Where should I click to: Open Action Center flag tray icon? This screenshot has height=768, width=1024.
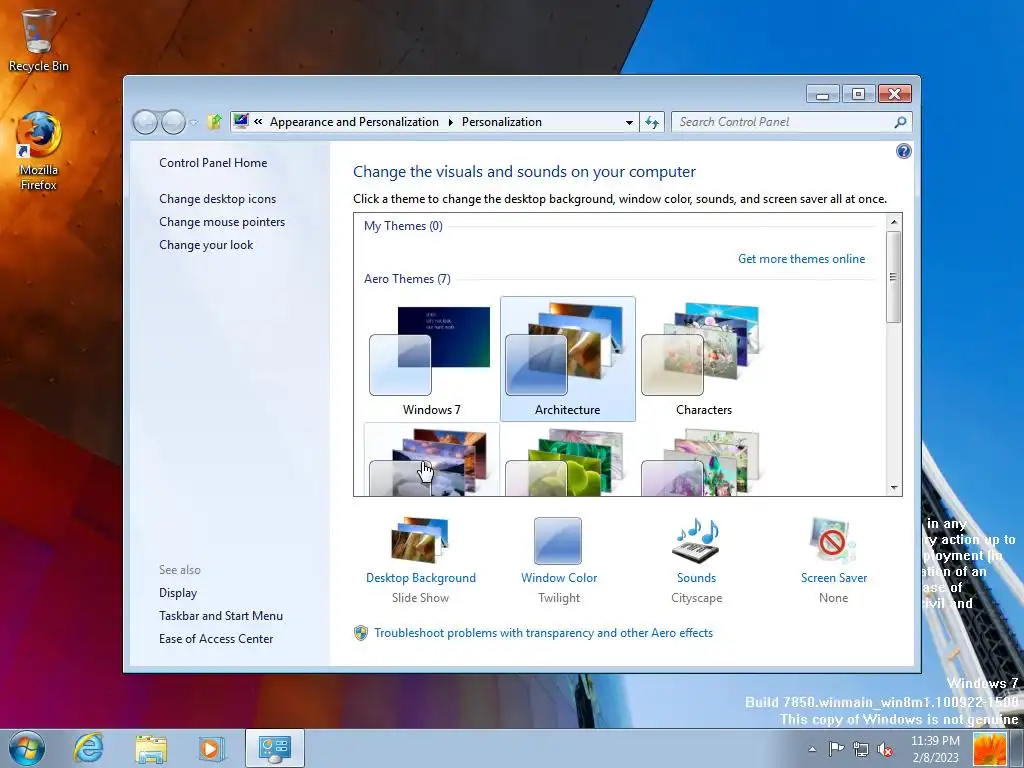[836, 749]
